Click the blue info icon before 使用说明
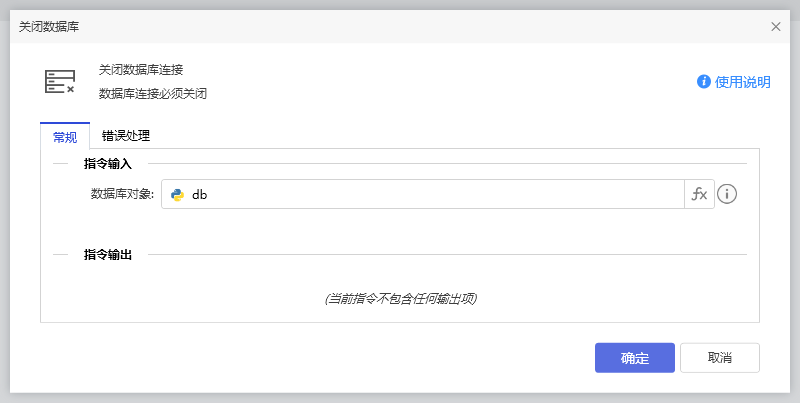The image size is (800, 403). coord(704,82)
